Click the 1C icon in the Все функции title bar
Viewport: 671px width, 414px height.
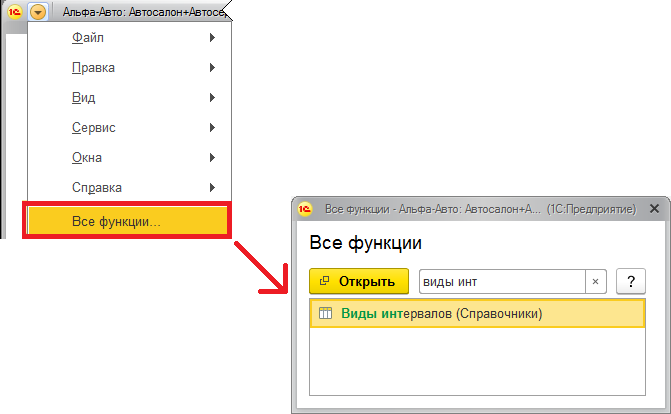tap(305, 209)
